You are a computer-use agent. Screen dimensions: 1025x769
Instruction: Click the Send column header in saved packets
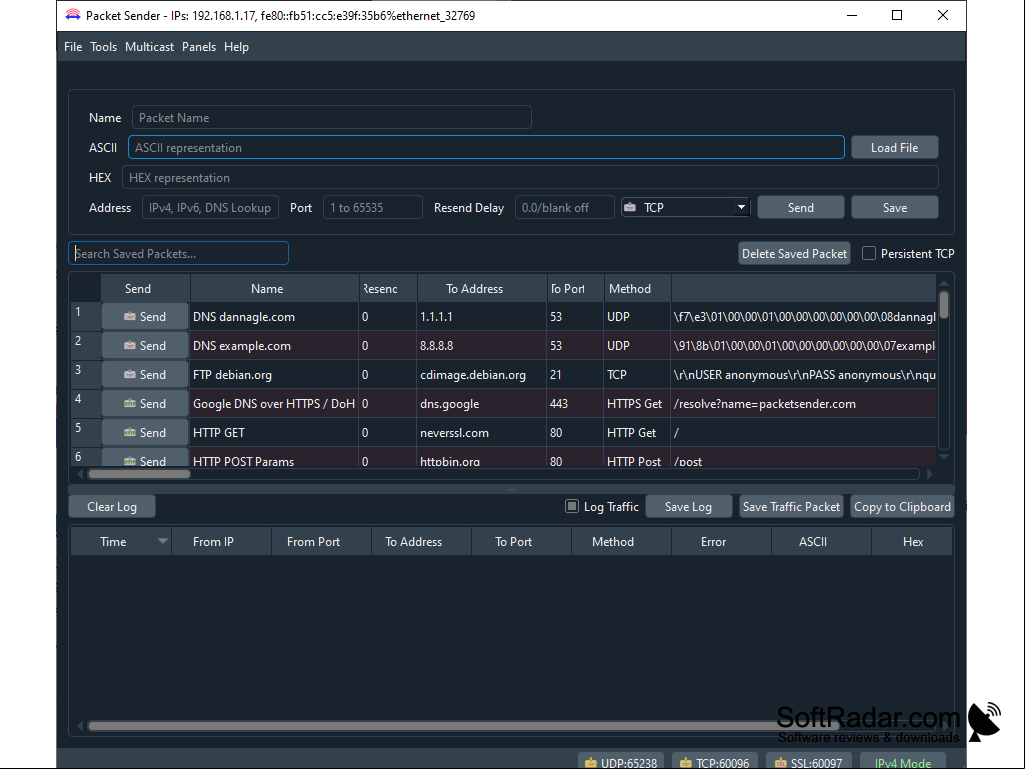point(145,288)
